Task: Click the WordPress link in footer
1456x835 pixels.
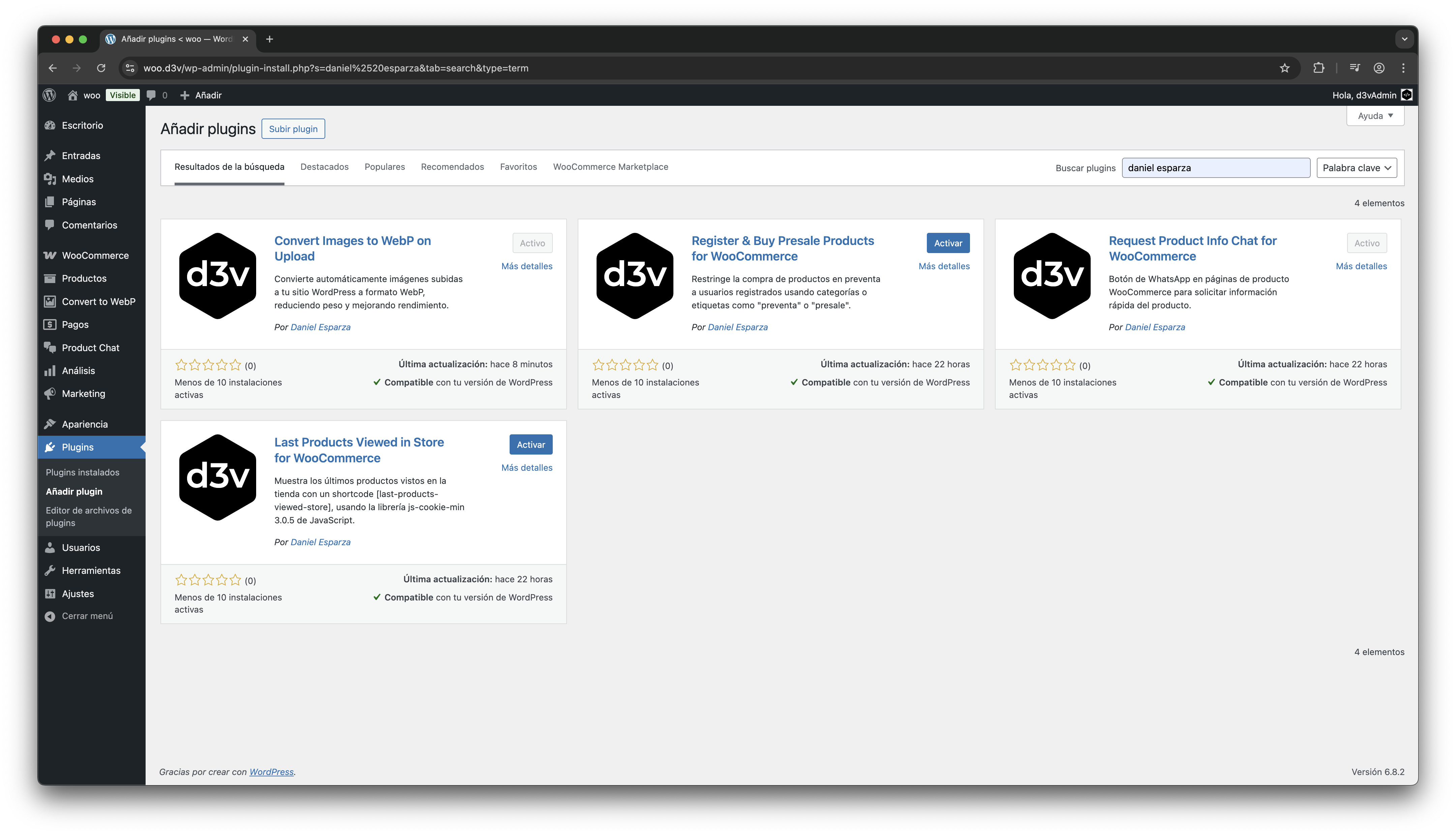Action: (271, 772)
